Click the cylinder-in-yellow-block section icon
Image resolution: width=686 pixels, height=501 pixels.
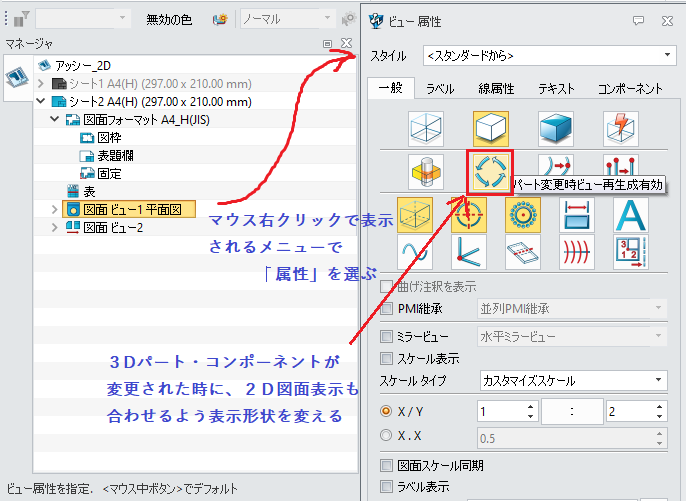click(426, 172)
